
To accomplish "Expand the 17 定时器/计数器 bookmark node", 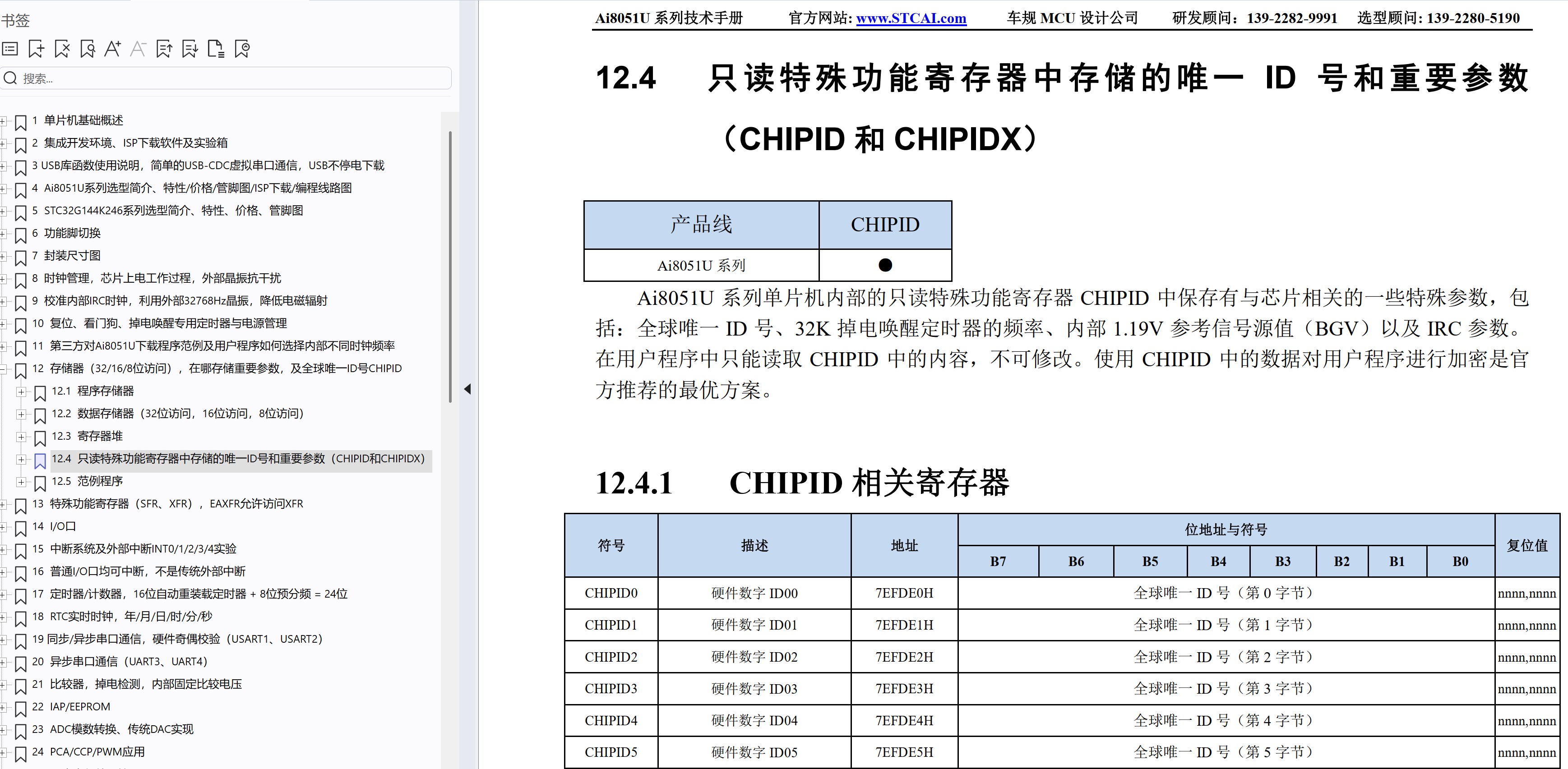I will (x=2, y=594).
